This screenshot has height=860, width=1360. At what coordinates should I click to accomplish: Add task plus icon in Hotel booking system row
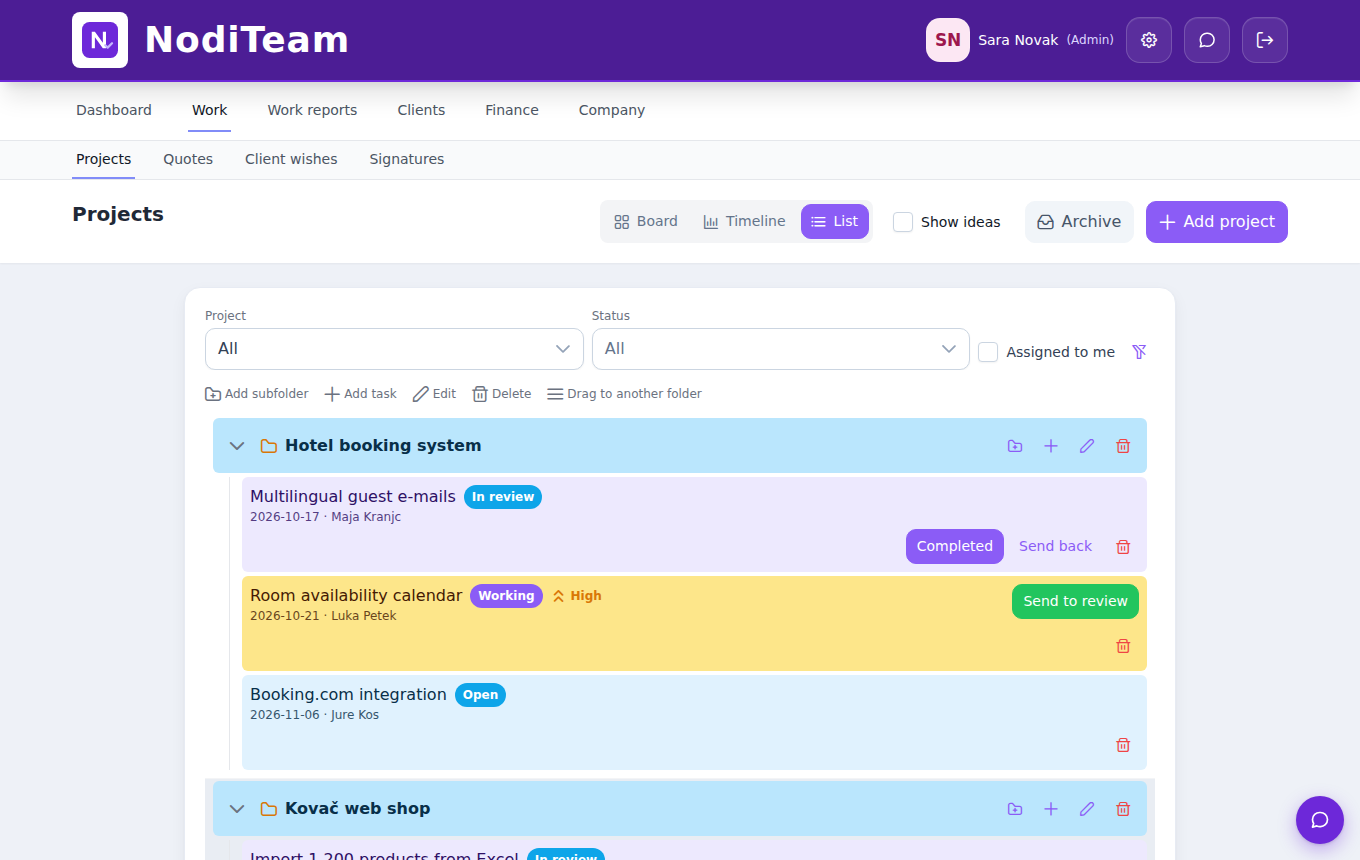[x=1051, y=446]
